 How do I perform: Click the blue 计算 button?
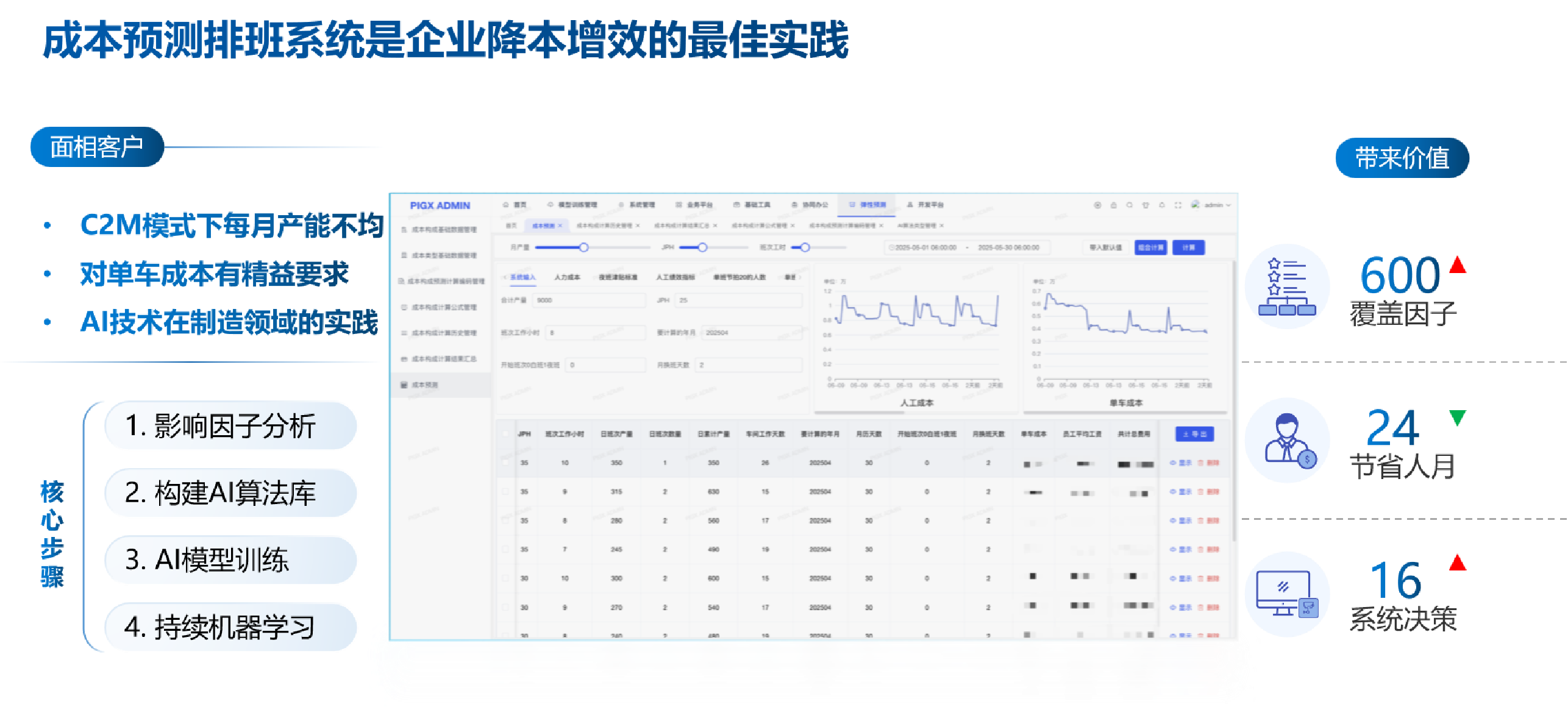[1188, 247]
